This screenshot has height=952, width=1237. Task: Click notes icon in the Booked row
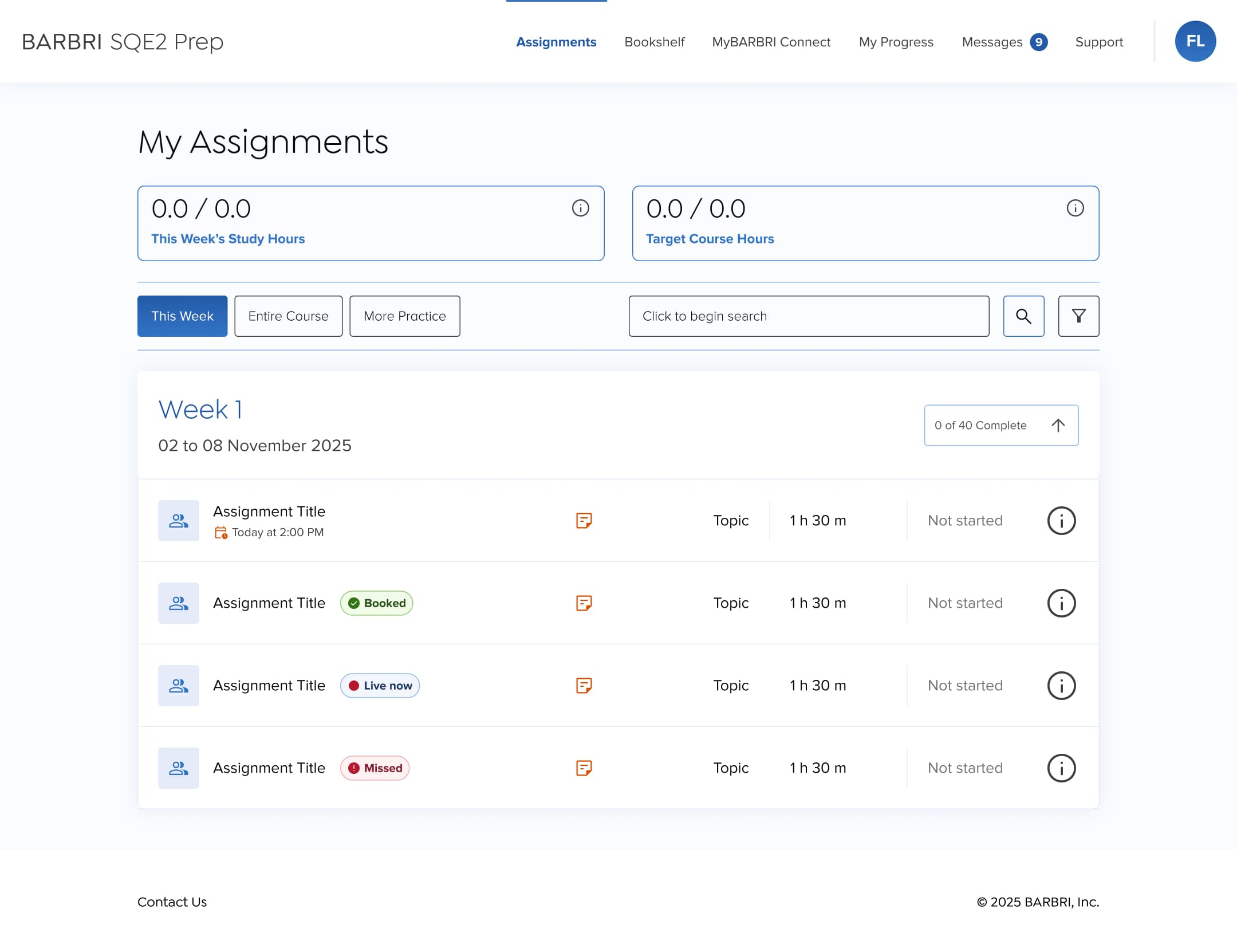pos(584,603)
